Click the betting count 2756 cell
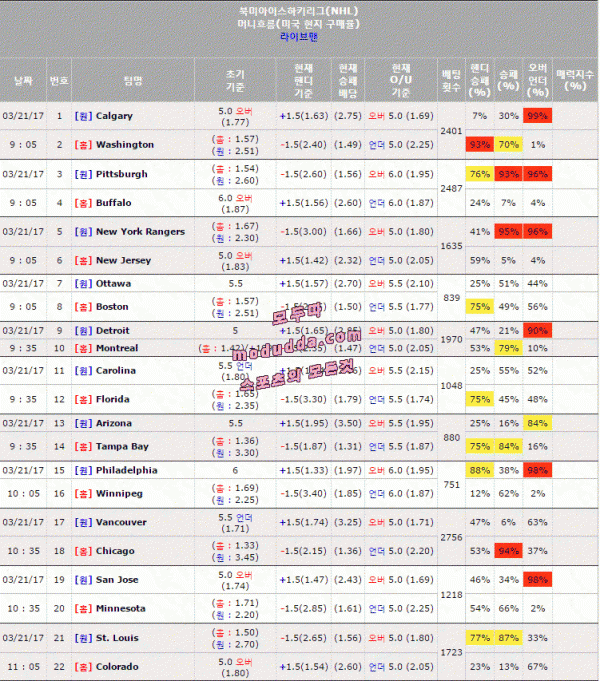The image size is (600, 681). coord(451,537)
